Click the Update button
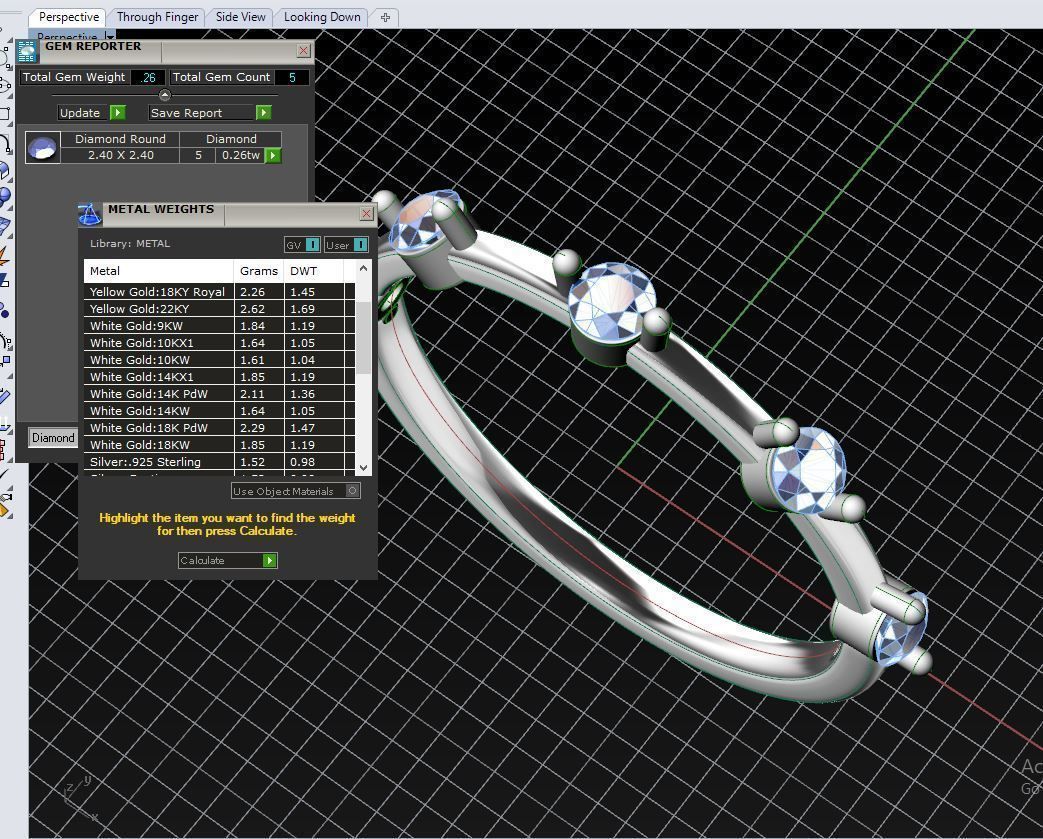 tap(83, 112)
